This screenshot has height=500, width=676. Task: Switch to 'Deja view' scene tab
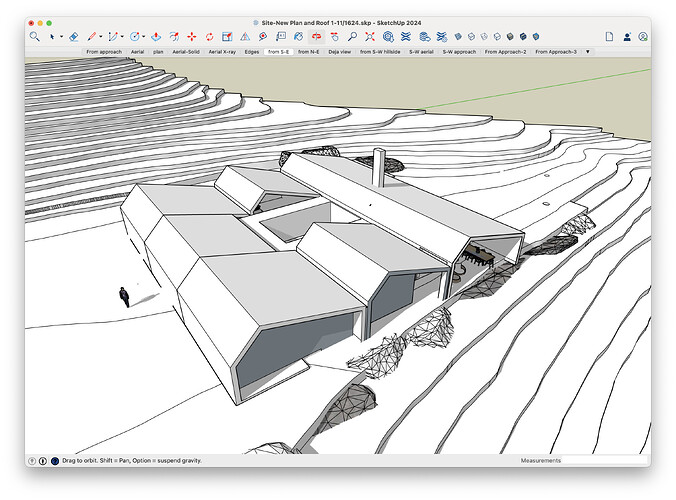click(340, 52)
